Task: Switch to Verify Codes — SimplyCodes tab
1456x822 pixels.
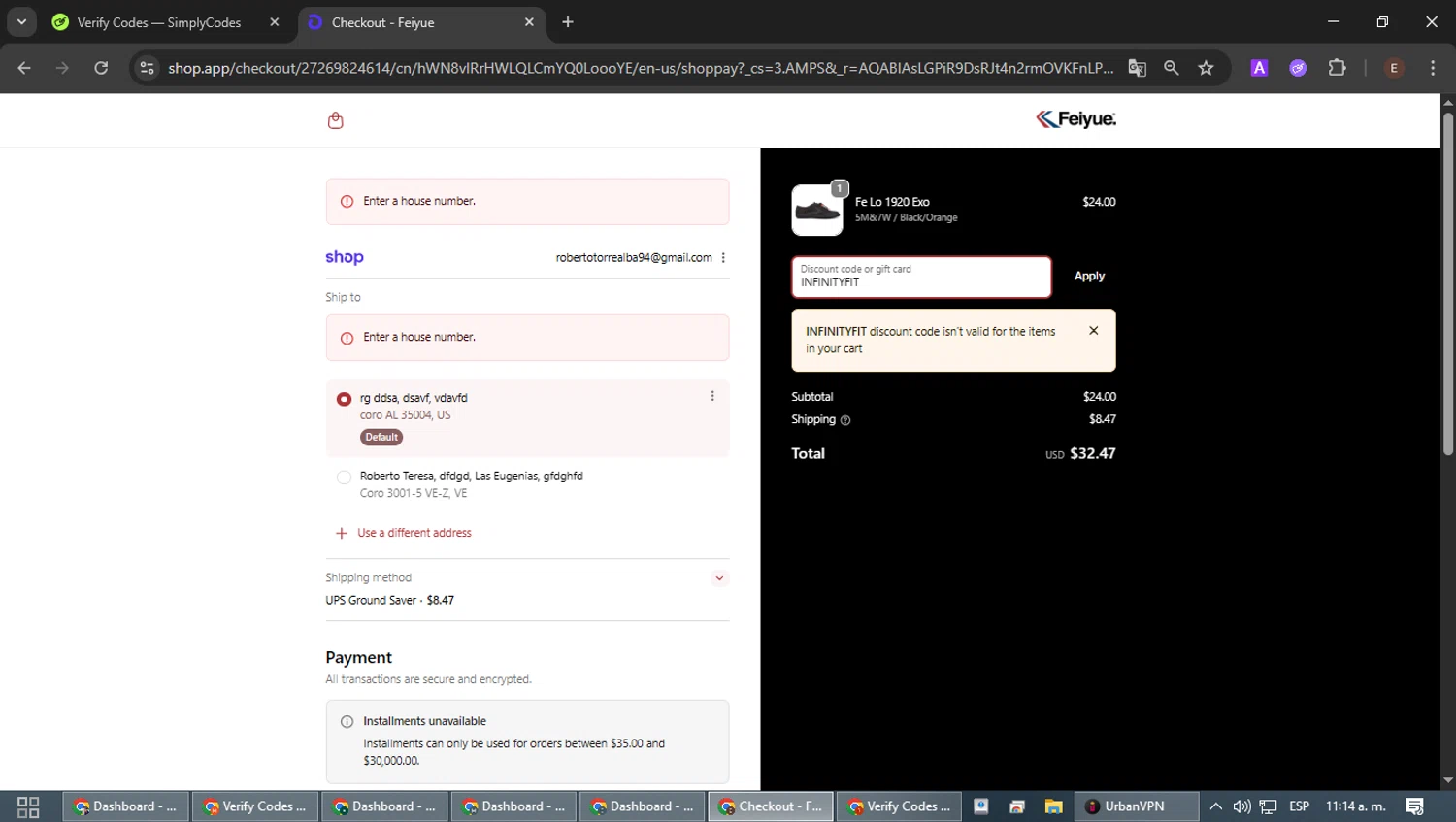Action: coord(165,22)
